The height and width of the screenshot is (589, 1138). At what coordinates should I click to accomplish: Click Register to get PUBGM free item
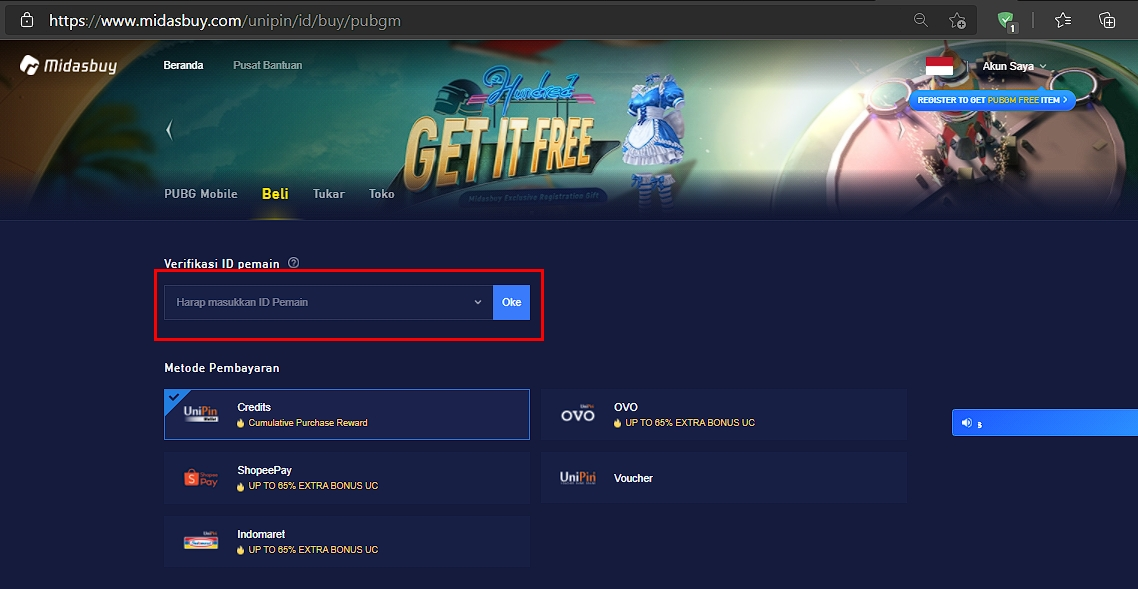992,100
